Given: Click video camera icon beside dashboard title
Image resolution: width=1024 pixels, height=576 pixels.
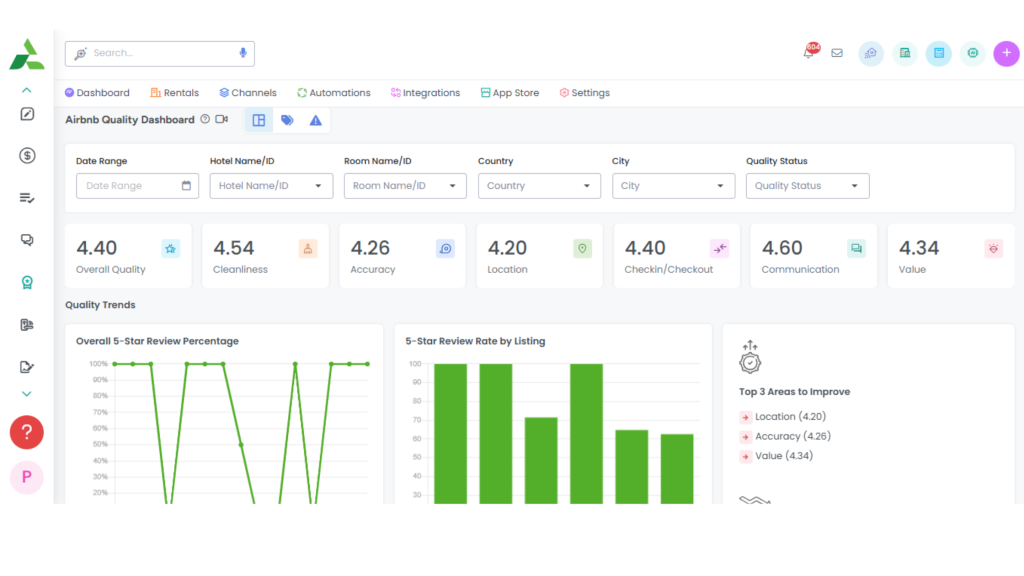Looking at the screenshot, I should pyautogui.click(x=221, y=120).
